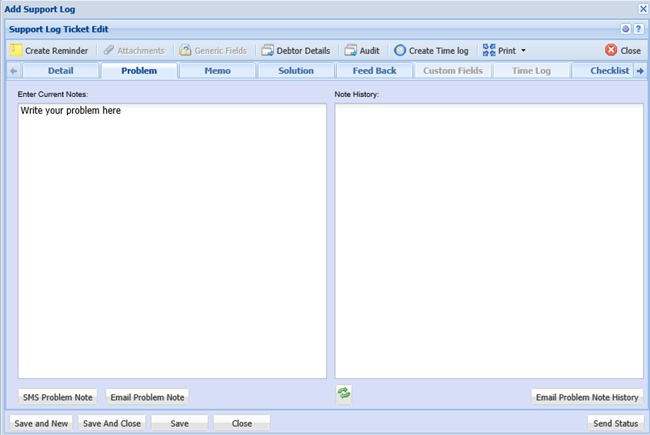The image size is (650, 435).
Task: Click the red Close icon in toolbar
Action: tap(611, 50)
